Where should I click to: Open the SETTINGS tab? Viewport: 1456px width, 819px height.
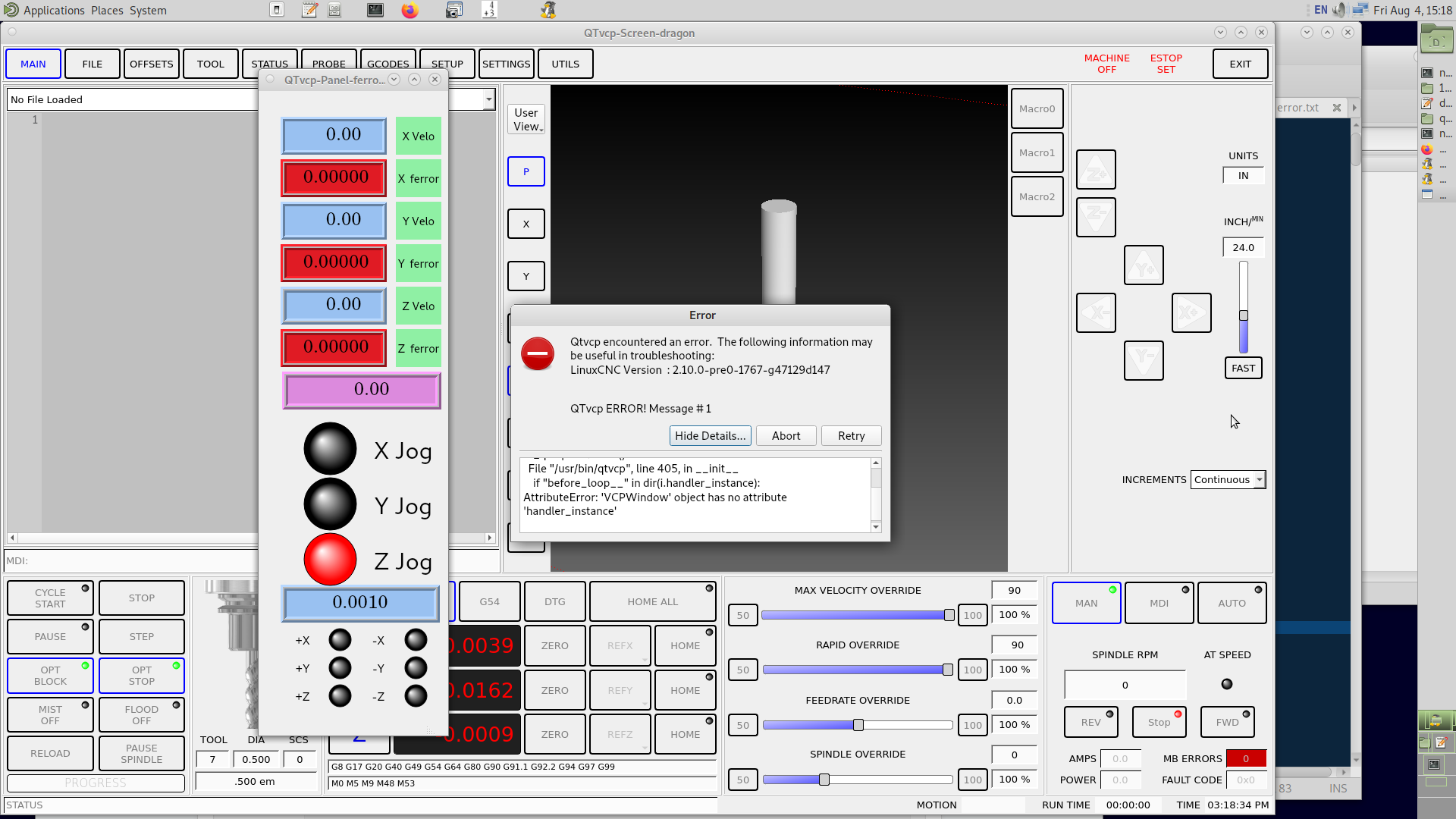pyautogui.click(x=507, y=64)
